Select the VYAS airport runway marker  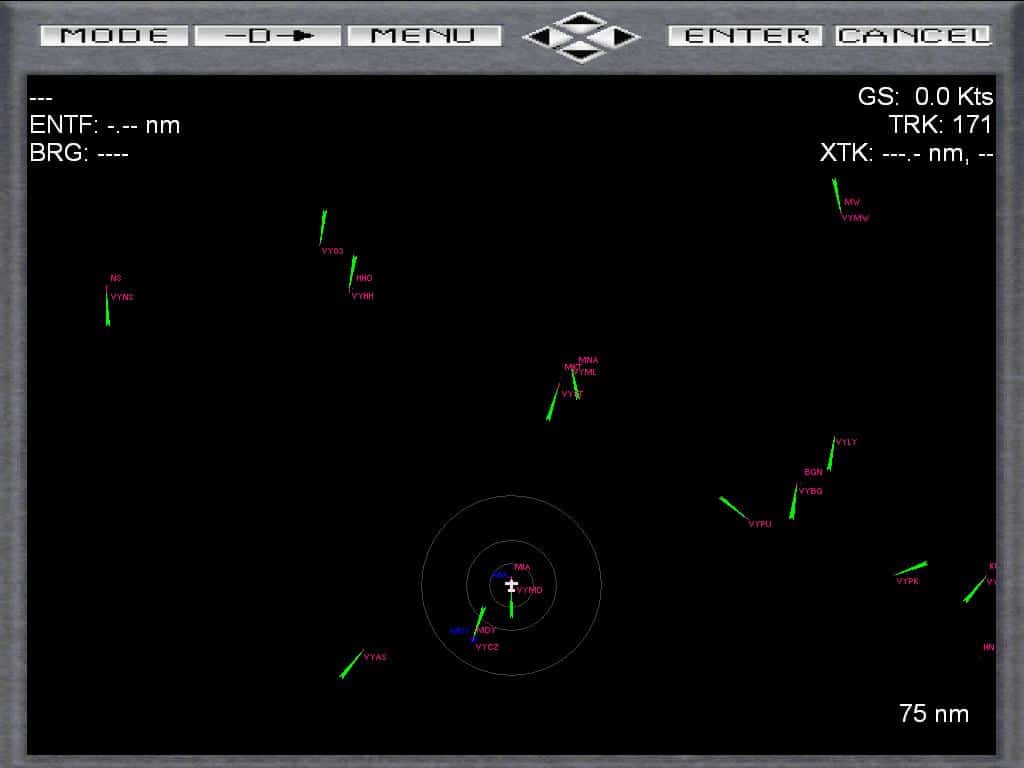point(351,664)
